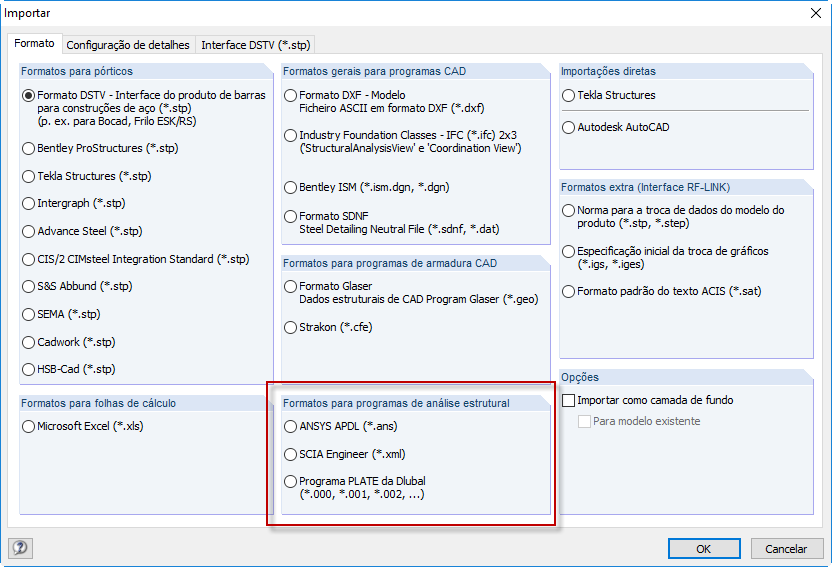Screen dimensions: 832x567
Task: Select Tekla Structures (*.stp) option
Action: [x=28, y=176]
